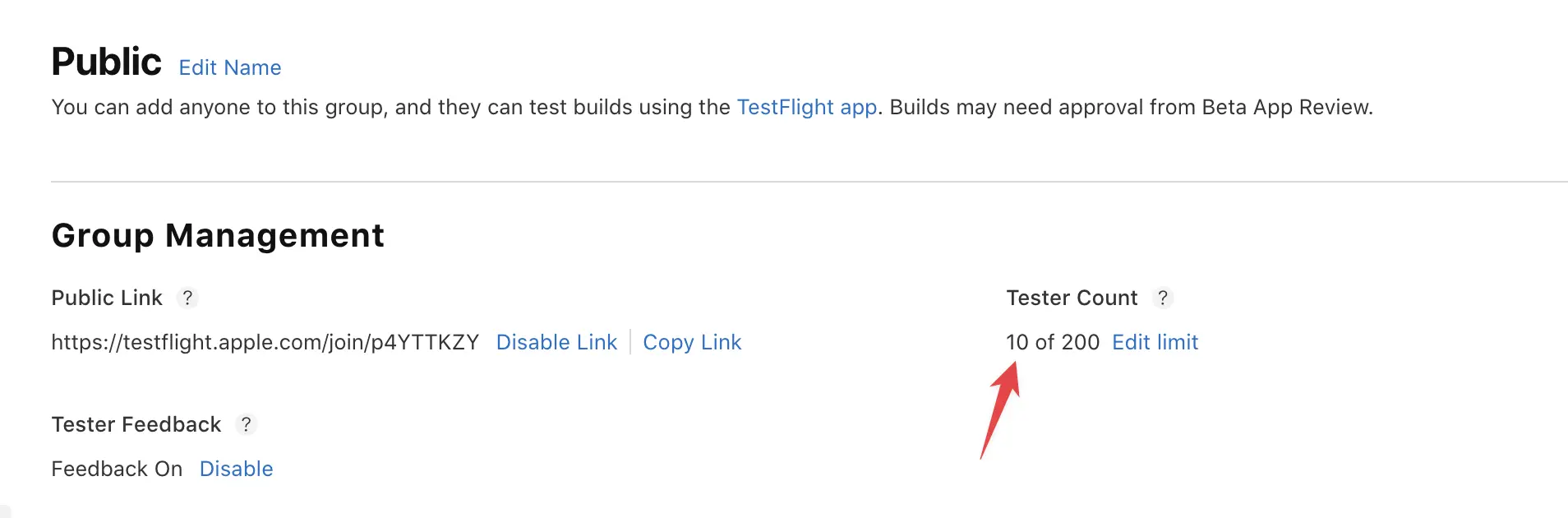Disable tester feedback
The width and height of the screenshot is (1568, 518).
236,469
